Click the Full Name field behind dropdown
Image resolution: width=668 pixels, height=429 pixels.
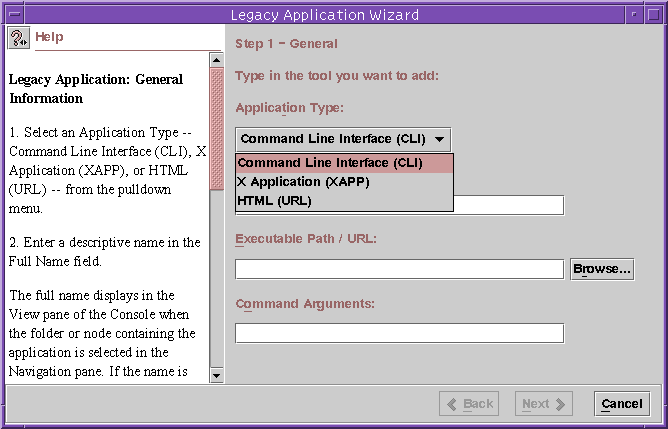(509, 205)
